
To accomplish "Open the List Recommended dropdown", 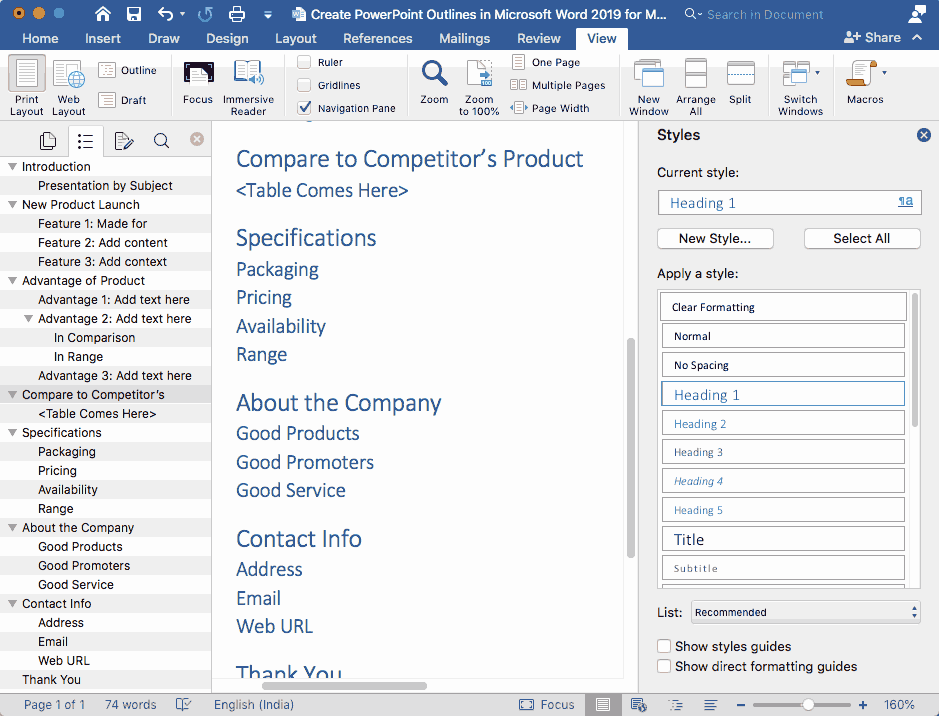I will click(805, 612).
